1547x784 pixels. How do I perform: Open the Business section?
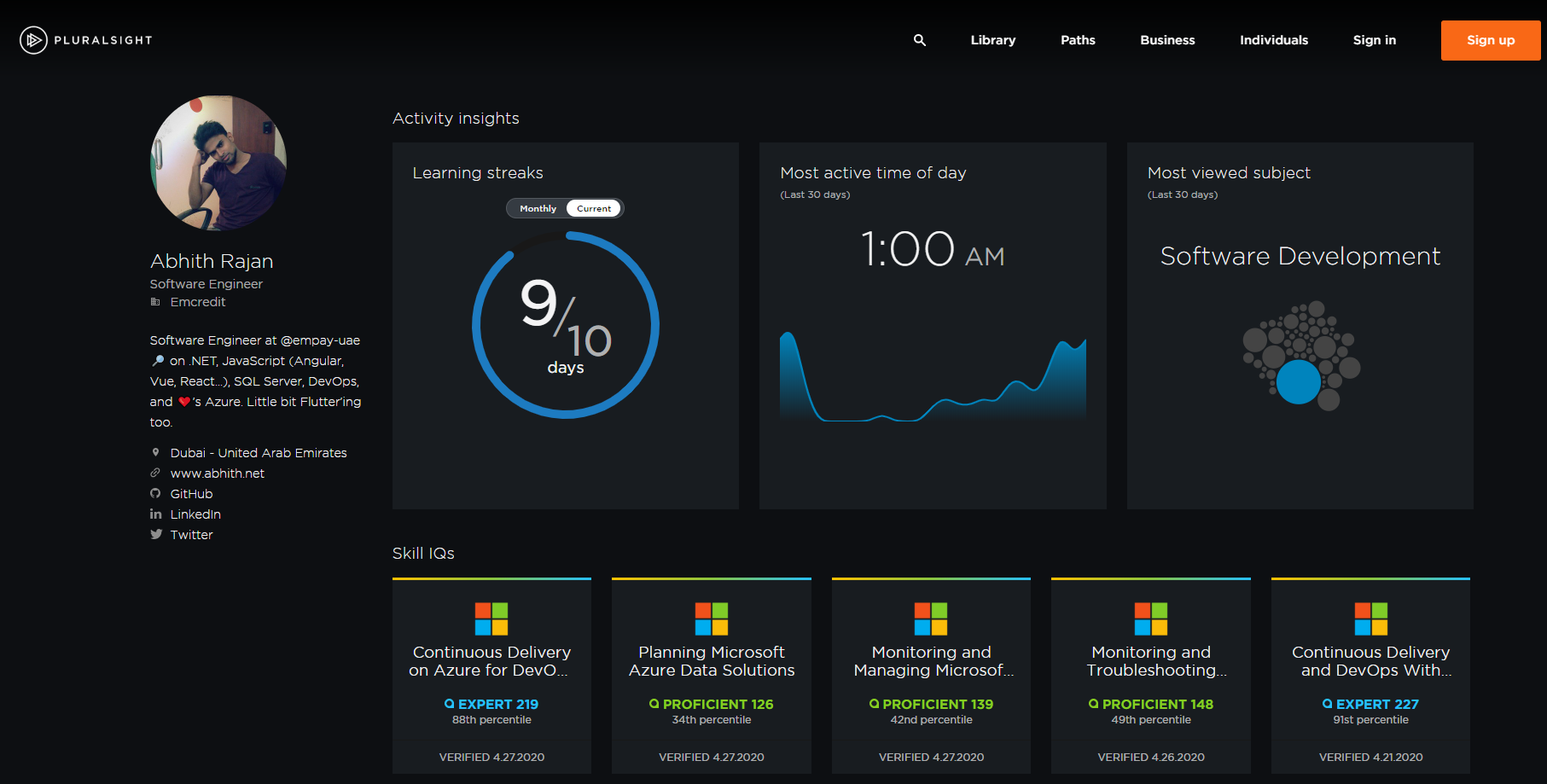click(x=1166, y=40)
